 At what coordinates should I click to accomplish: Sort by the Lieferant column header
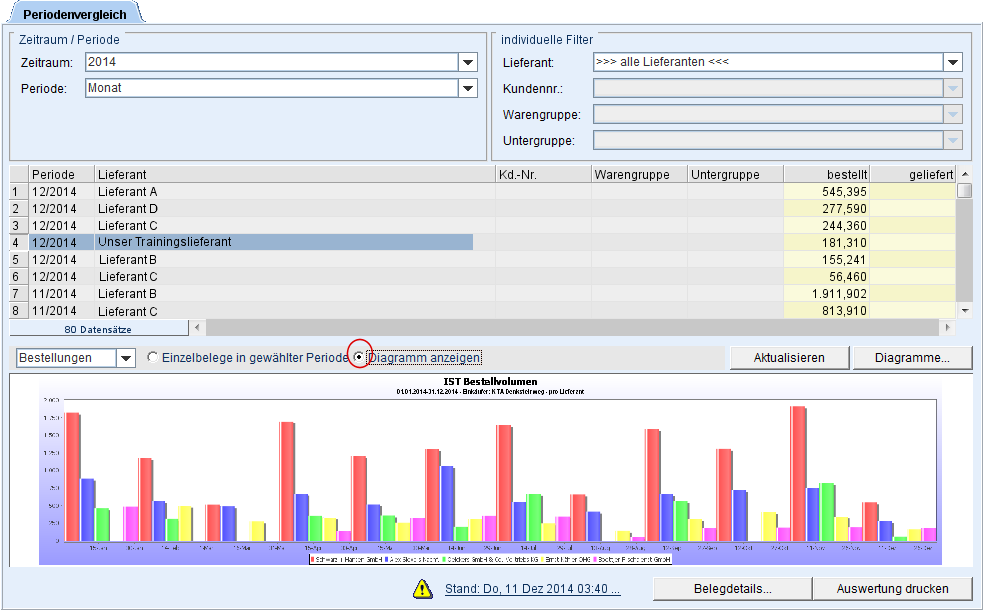(295, 174)
